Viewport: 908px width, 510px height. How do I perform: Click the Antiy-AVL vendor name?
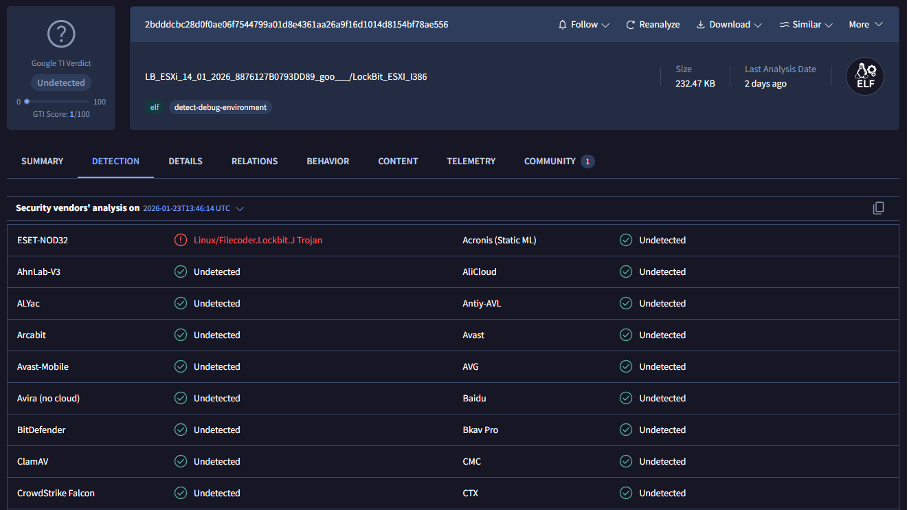(x=481, y=303)
